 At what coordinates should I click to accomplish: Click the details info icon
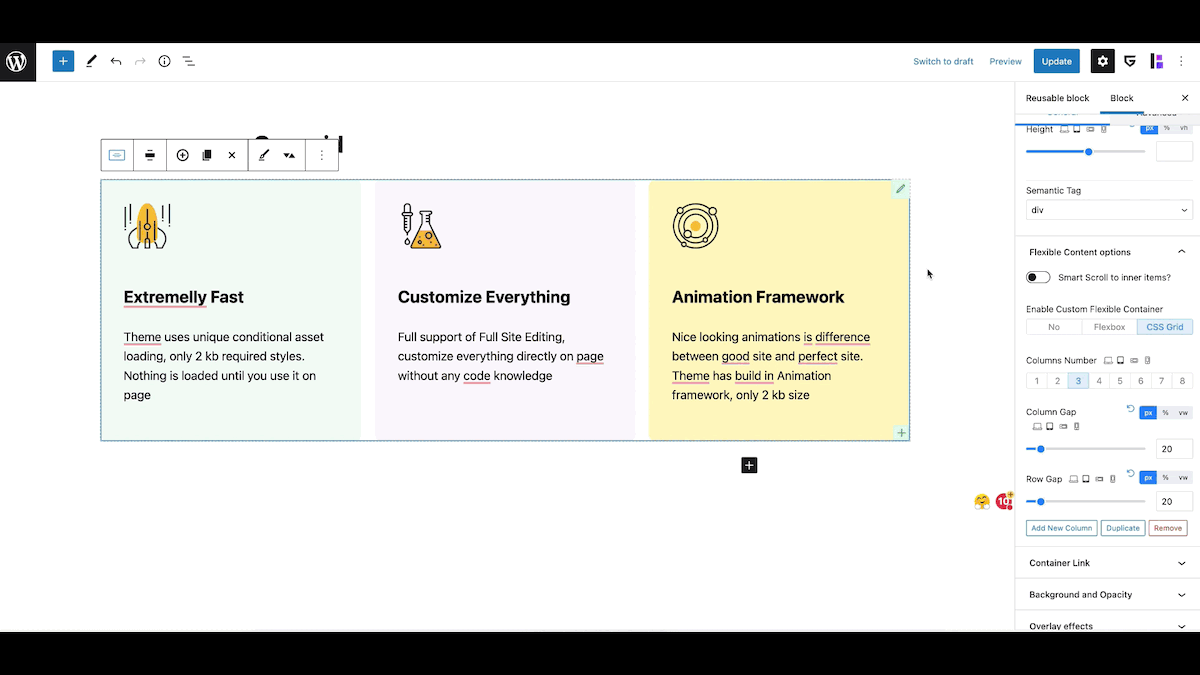point(164,61)
